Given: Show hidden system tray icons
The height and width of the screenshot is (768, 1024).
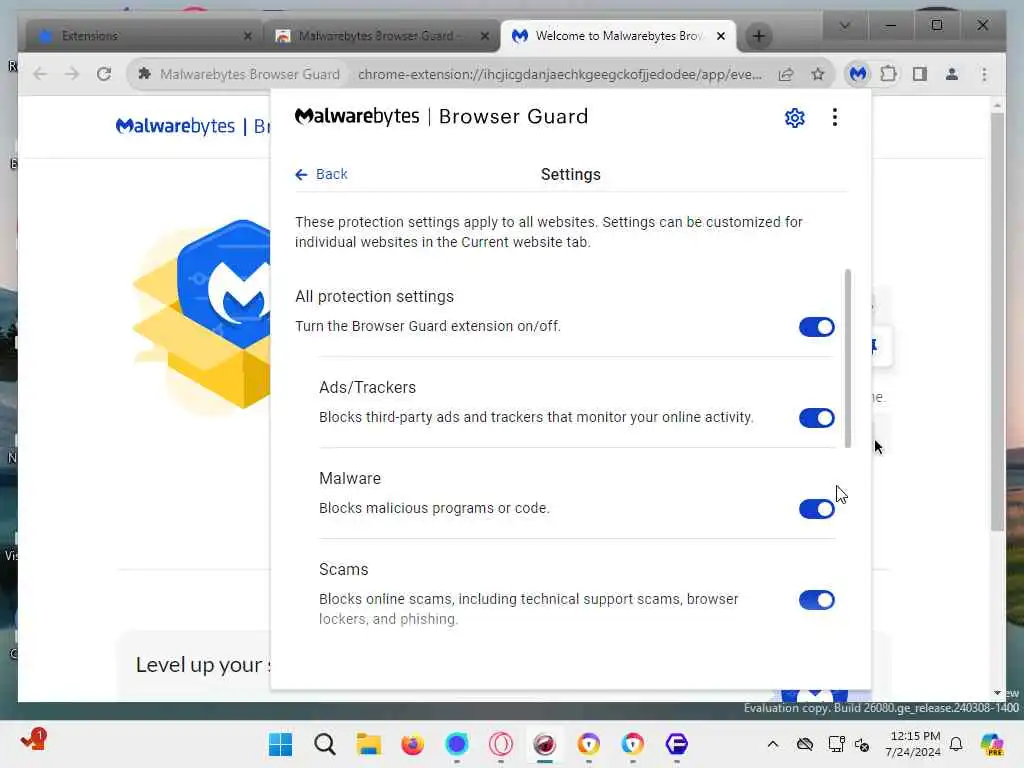Looking at the screenshot, I should click(x=773, y=744).
